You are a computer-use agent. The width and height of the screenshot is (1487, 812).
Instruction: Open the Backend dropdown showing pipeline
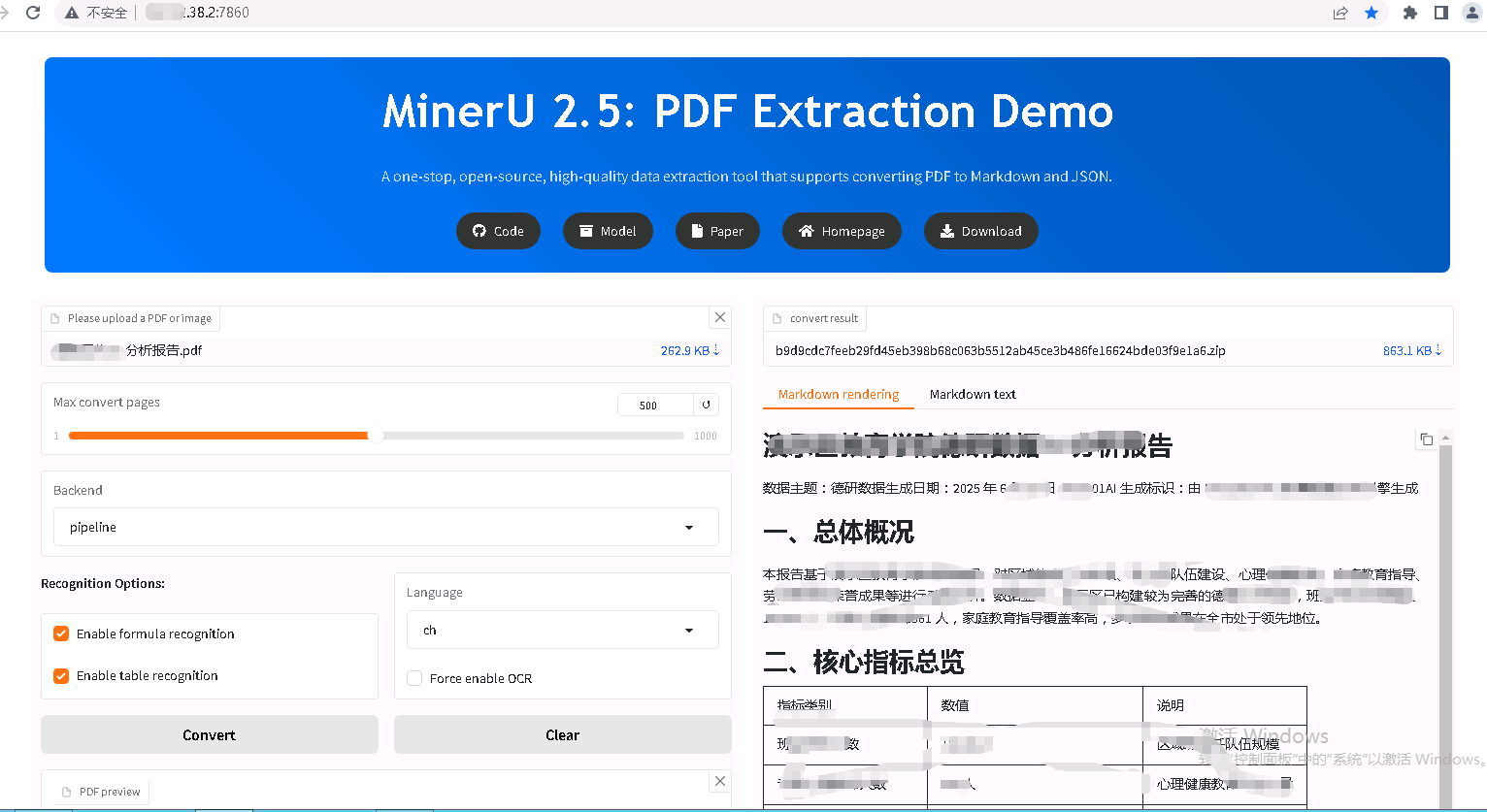(x=386, y=527)
